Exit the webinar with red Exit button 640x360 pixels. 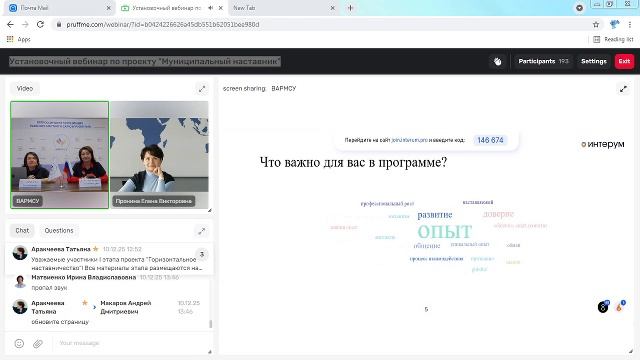coord(624,61)
